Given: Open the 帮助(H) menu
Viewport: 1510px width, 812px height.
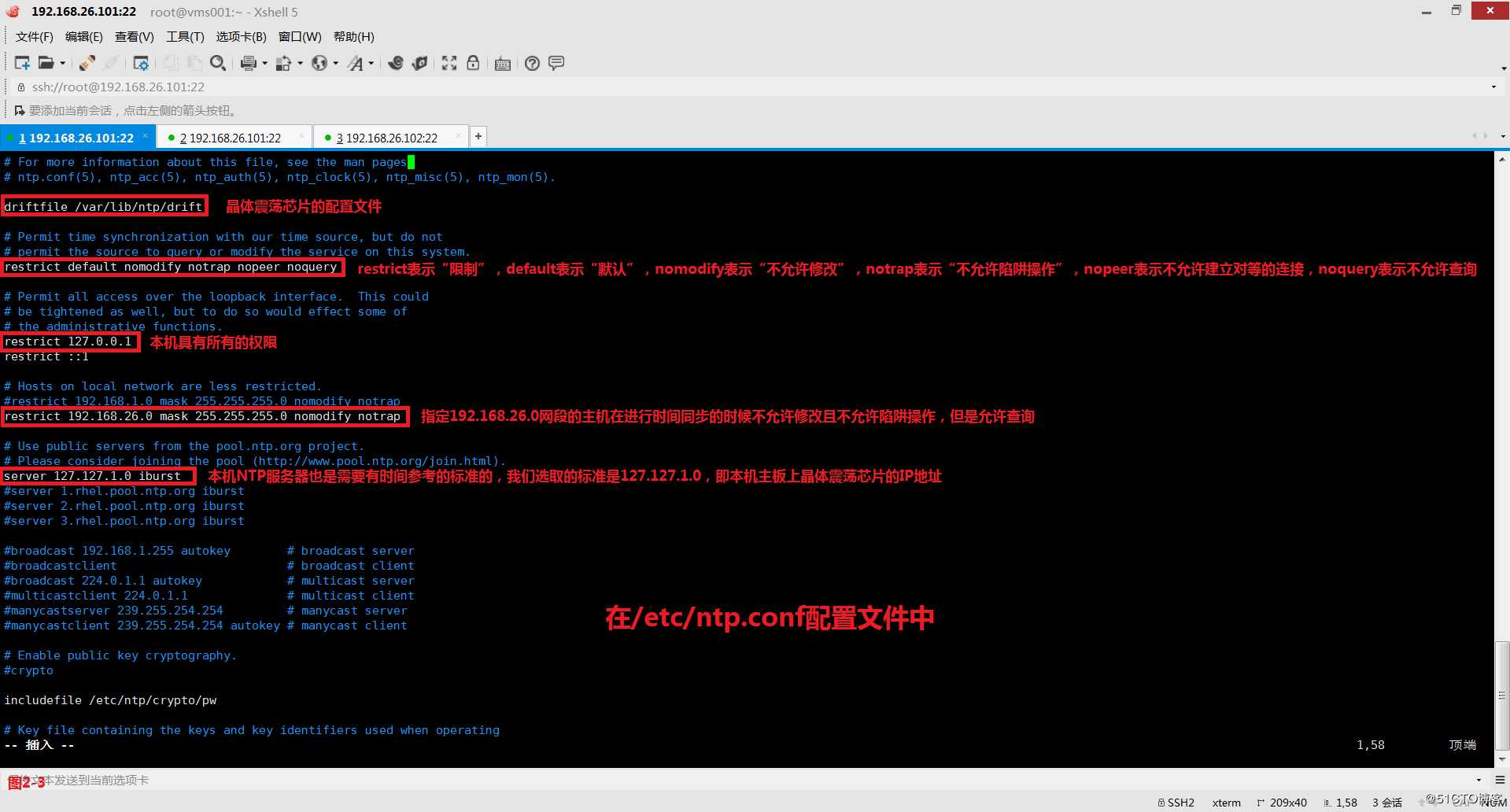Looking at the screenshot, I should [x=354, y=37].
